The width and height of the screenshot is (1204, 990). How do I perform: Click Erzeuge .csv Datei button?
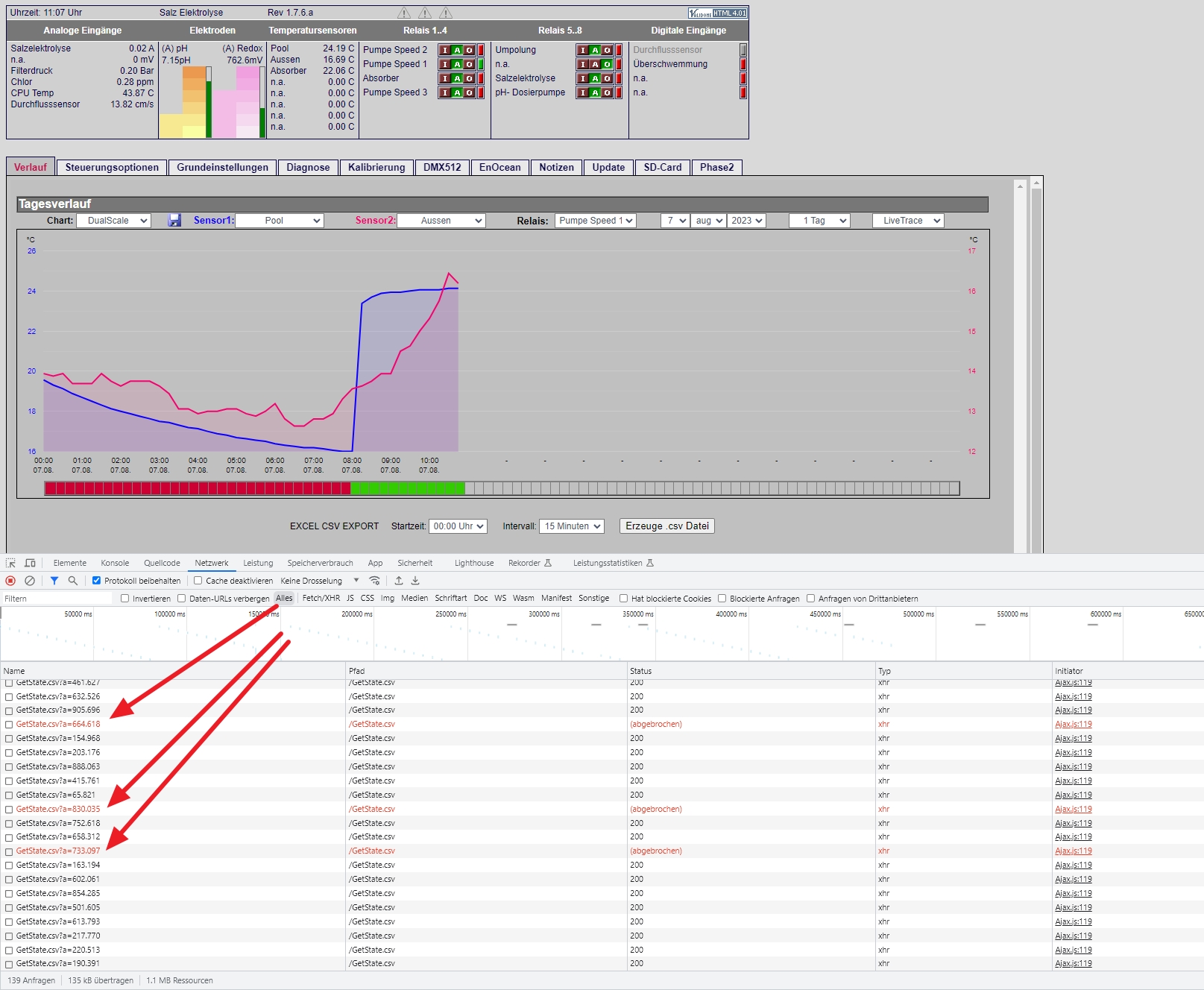(667, 526)
